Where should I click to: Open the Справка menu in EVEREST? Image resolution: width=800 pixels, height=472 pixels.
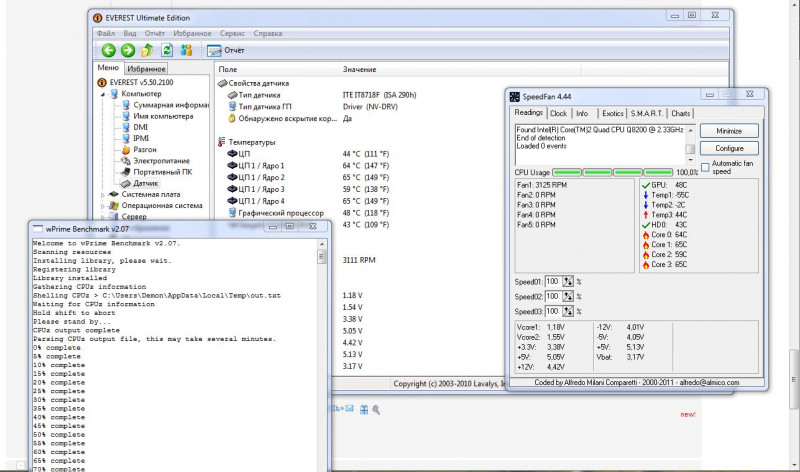267,33
